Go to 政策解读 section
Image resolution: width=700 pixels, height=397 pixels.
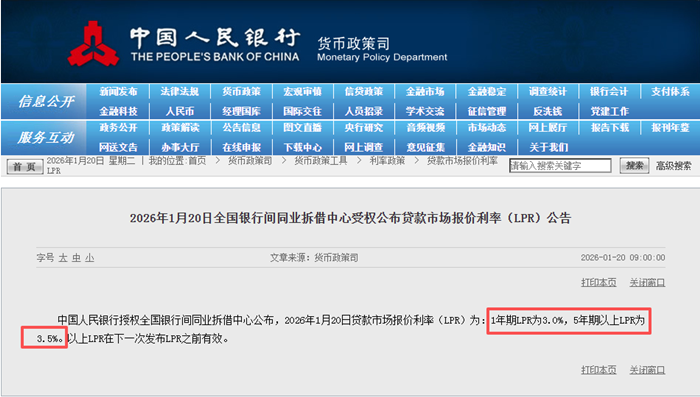179,128
